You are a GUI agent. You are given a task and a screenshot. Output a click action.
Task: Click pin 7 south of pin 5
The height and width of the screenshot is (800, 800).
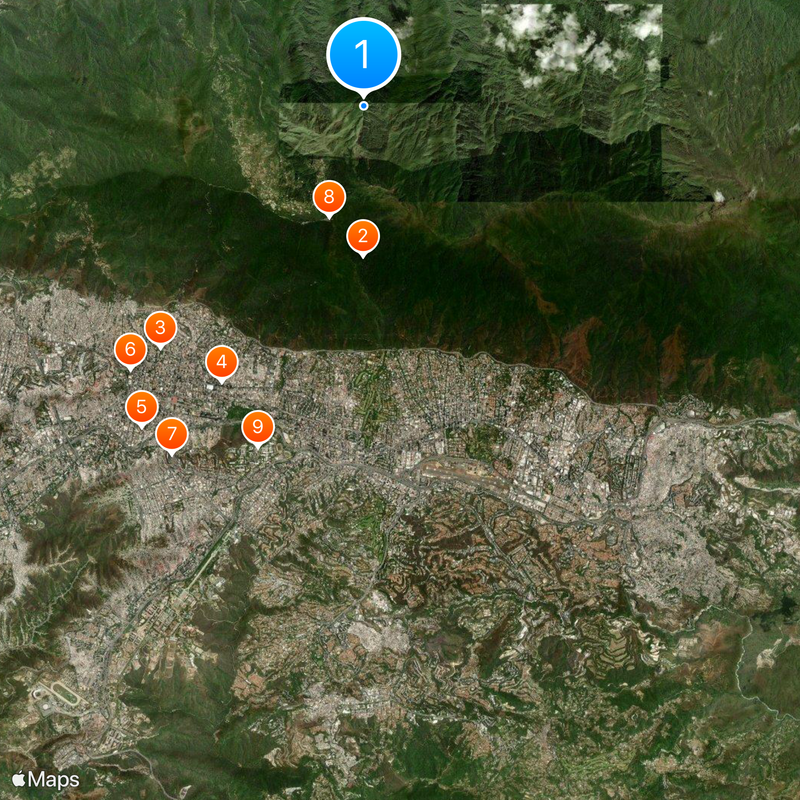pos(171,432)
